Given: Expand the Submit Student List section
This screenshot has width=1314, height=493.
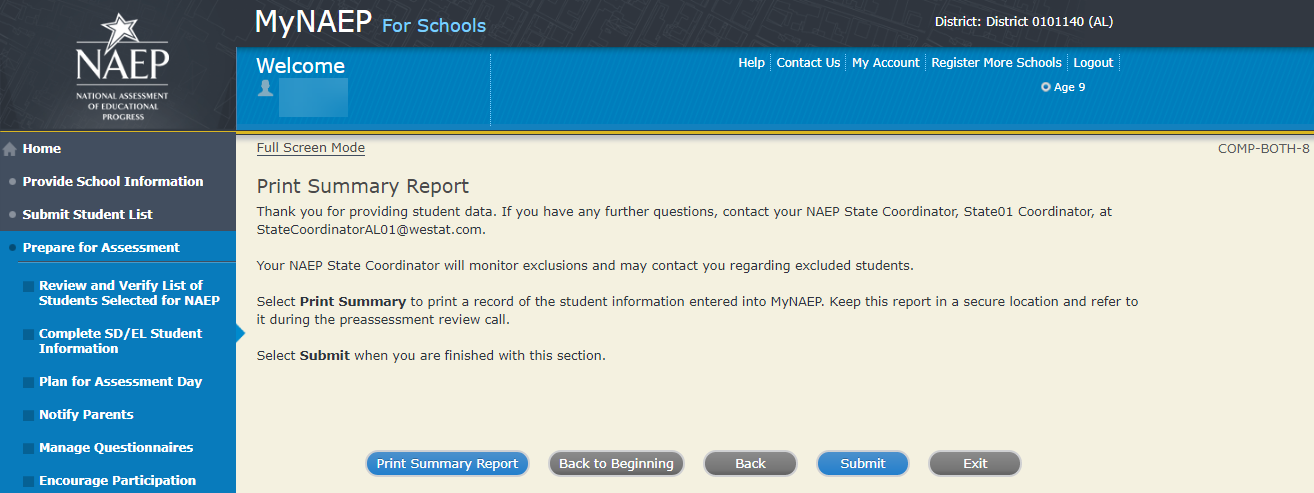Looking at the screenshot, I should 87,214.
